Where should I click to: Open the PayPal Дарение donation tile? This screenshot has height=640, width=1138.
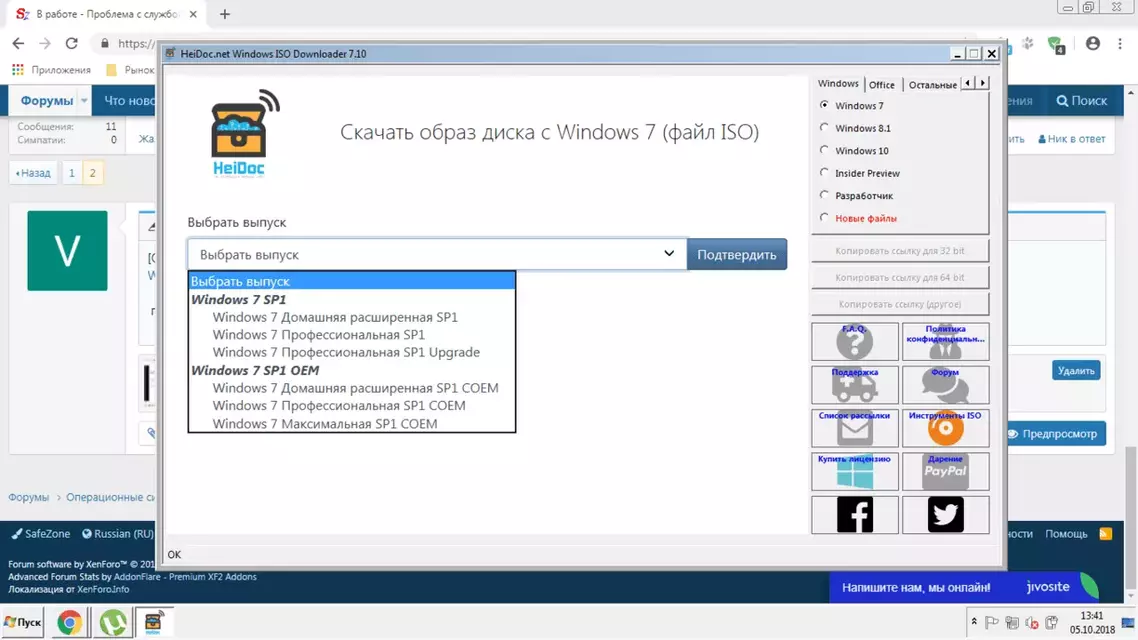coord(945,472)
